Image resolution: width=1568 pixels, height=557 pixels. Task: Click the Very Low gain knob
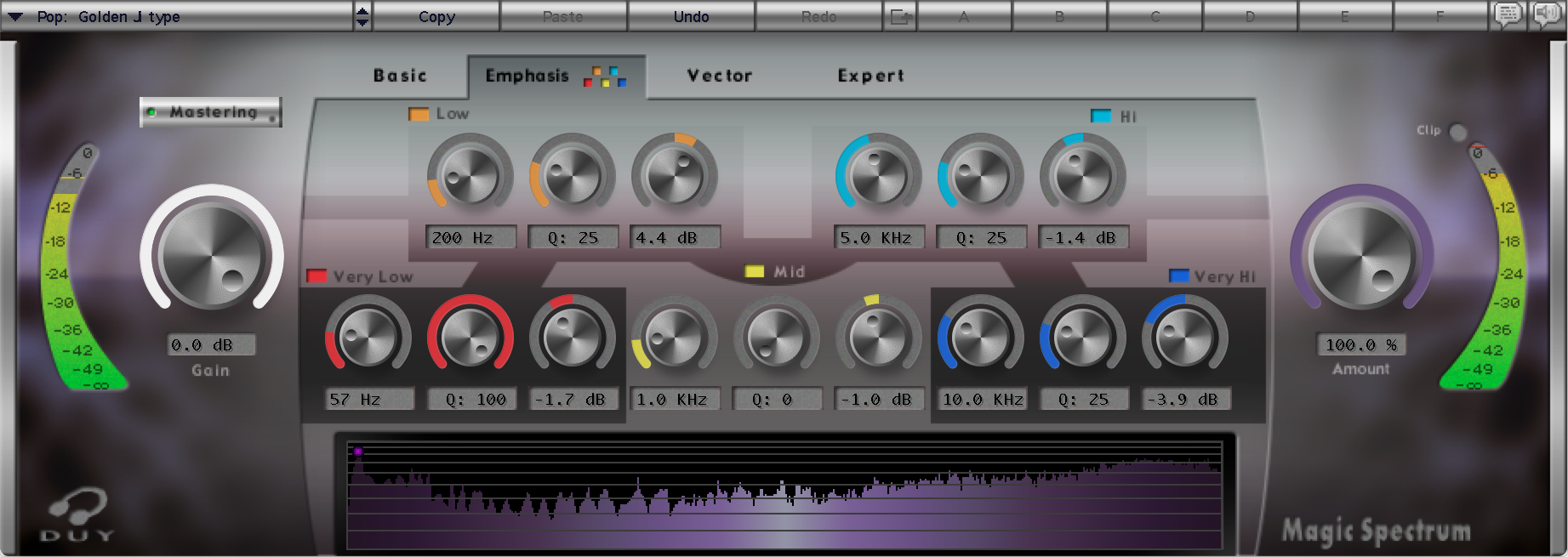coord(573,337)
